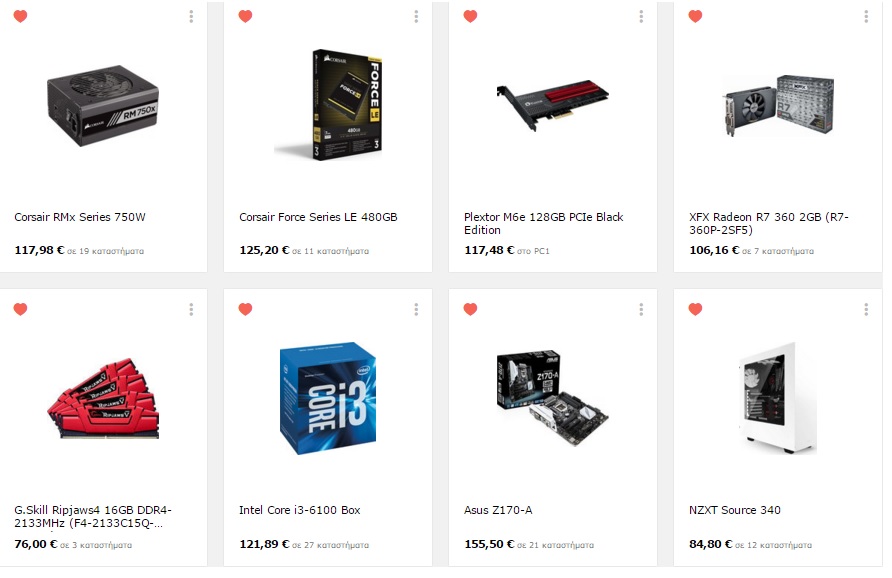Image resolution: width=892 pixels, height=578 pixels.
Task: Click the heart icon on Intel Core i3-6100
Action: [245, 309]
